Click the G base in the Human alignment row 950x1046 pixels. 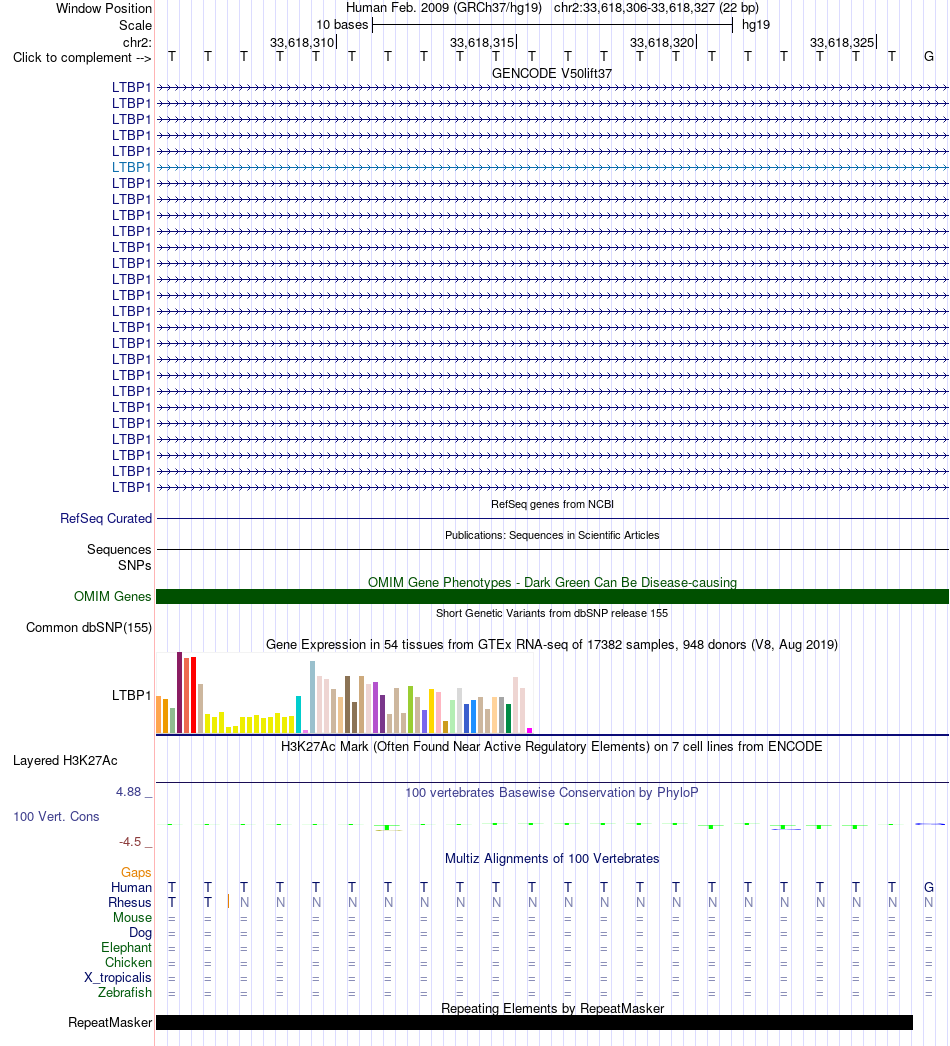tap(929, 887)
